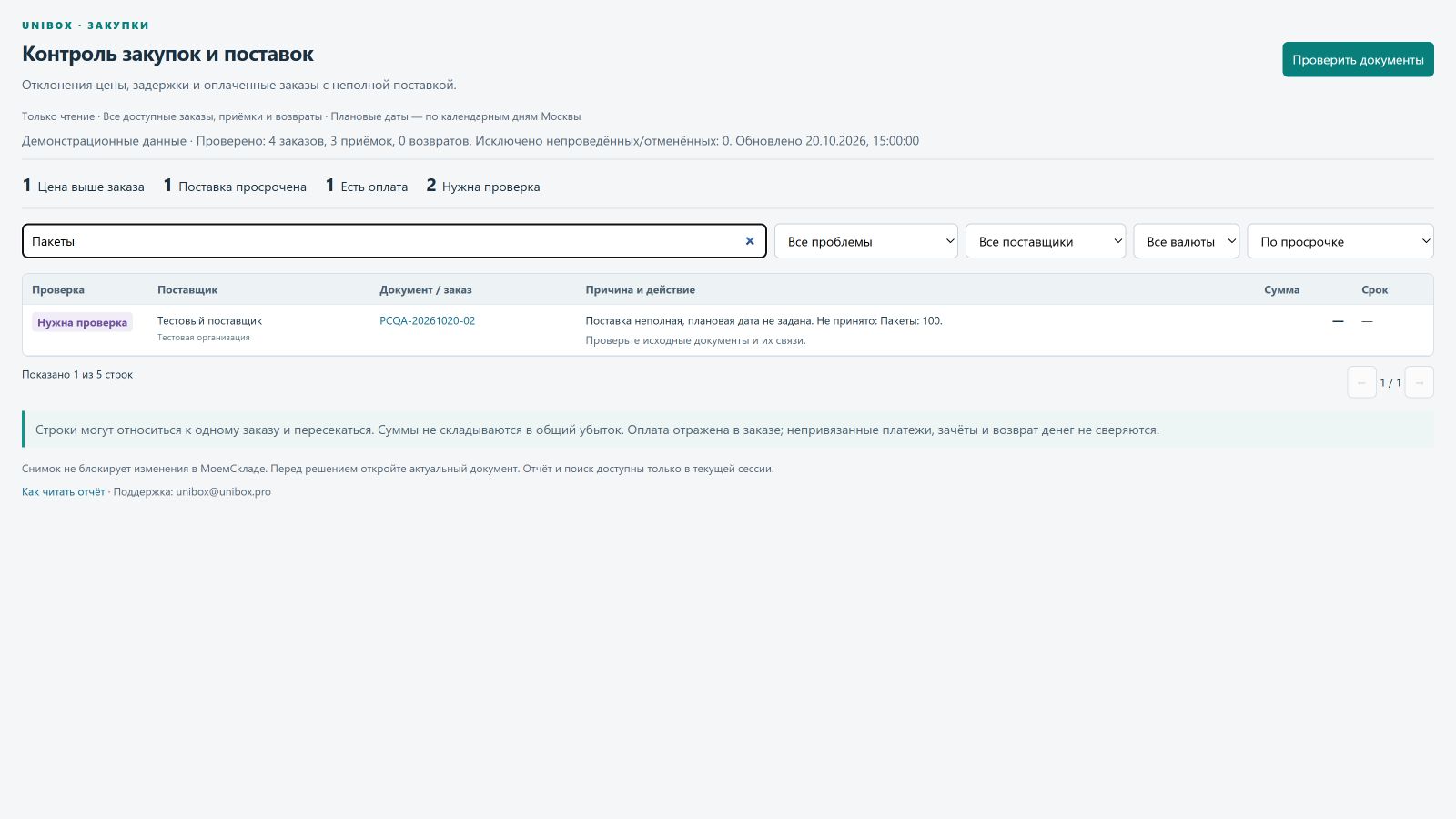This screenshot has height=819, width=1456.
Task: Click the 'Документ / заказ' column header
Action: coord(426,289)
